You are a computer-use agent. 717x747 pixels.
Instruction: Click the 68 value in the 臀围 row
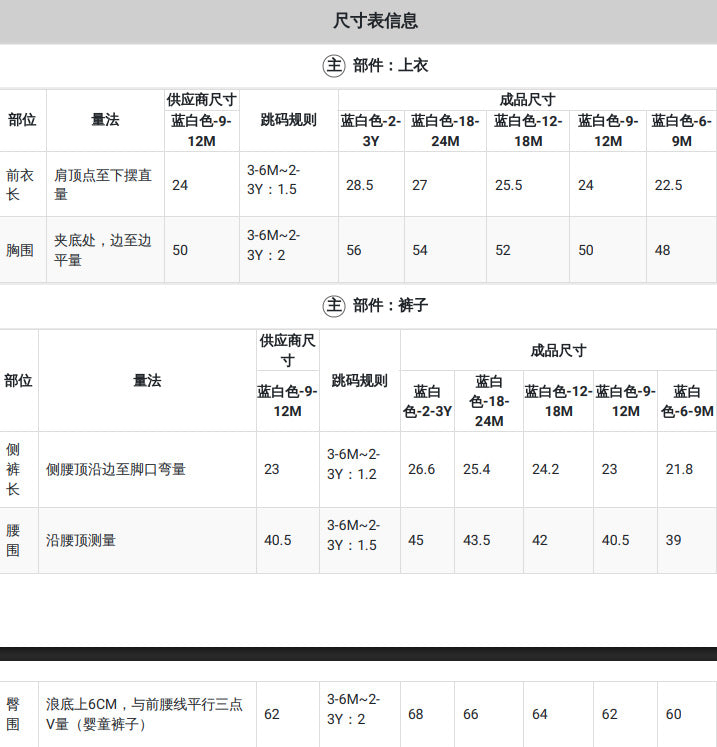tap(415, 714)
